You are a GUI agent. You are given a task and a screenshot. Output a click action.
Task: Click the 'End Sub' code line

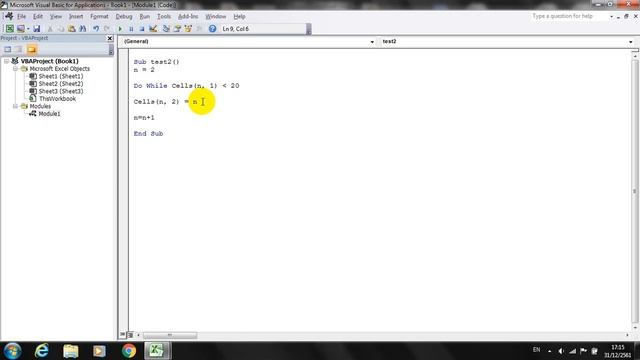point(148,133)
